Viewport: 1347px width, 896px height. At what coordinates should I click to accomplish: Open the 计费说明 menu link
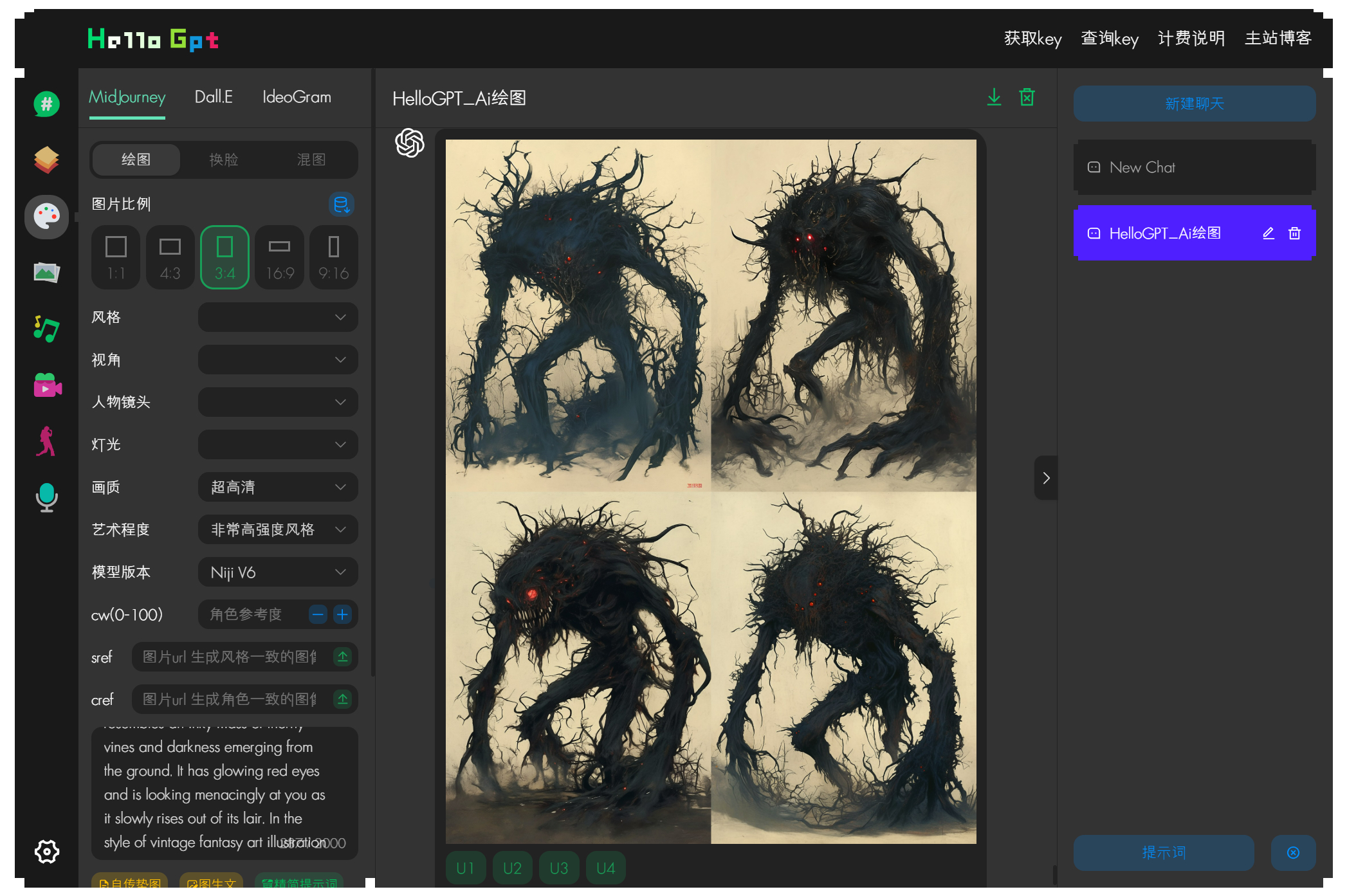pos(1191,39)
